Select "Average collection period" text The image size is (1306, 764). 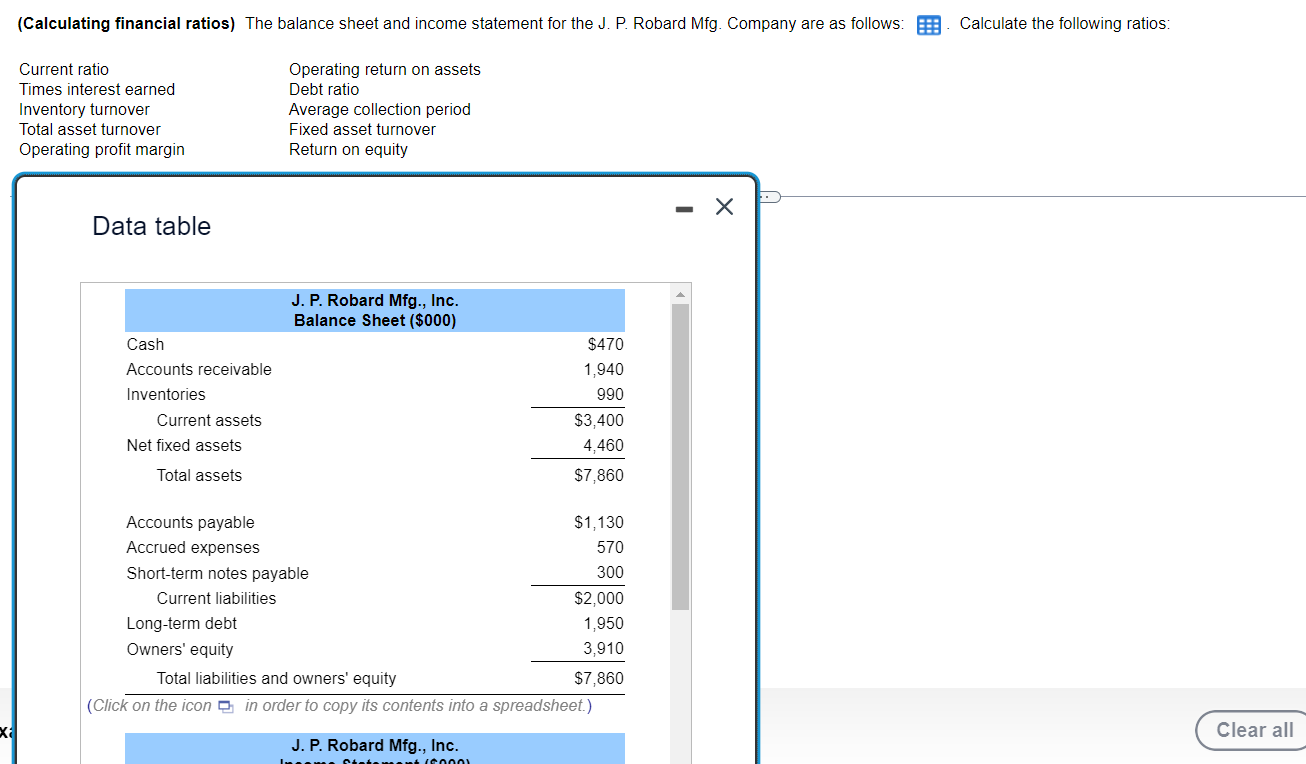point(379,109)
